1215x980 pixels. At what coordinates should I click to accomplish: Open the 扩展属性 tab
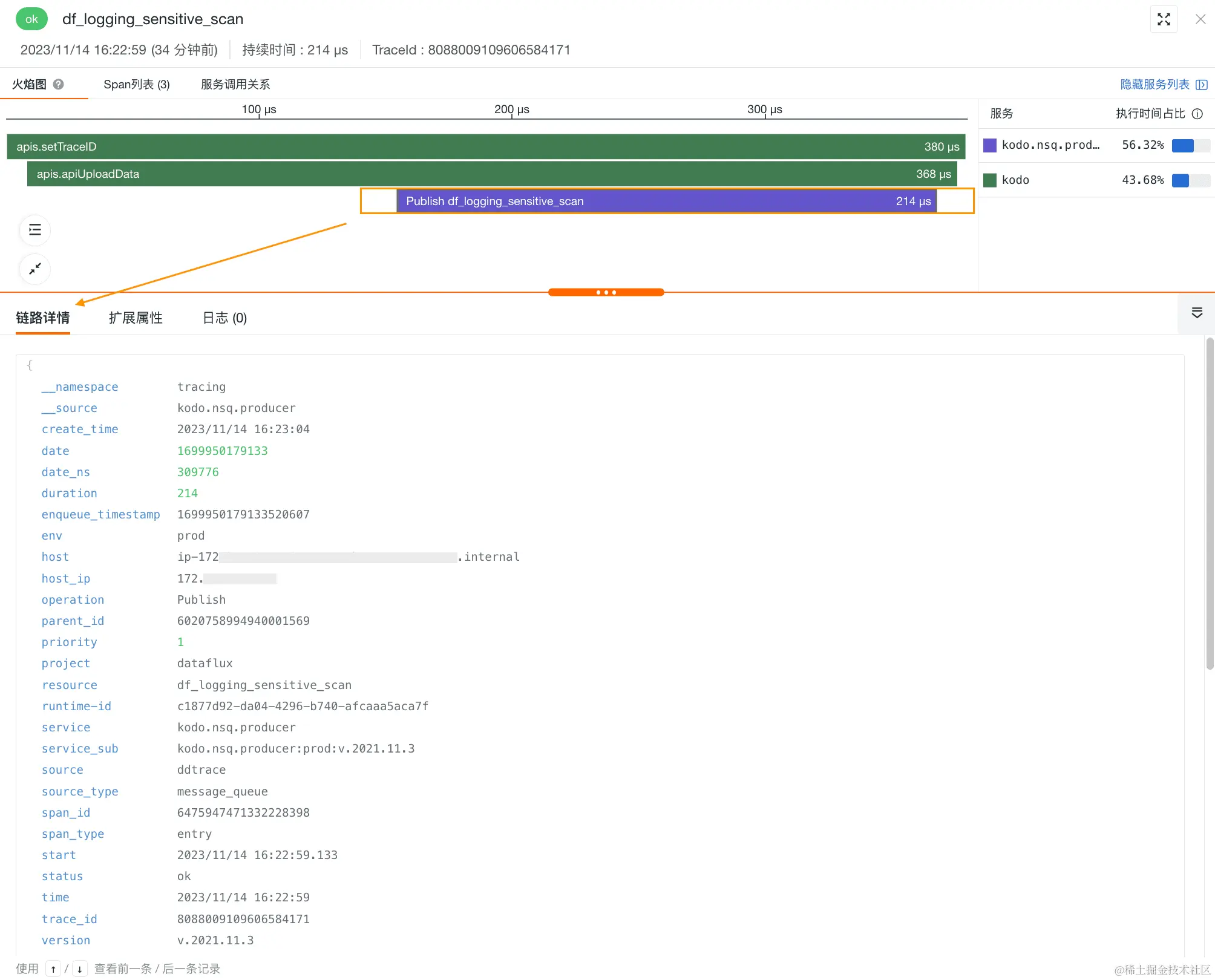click(136, 318)
